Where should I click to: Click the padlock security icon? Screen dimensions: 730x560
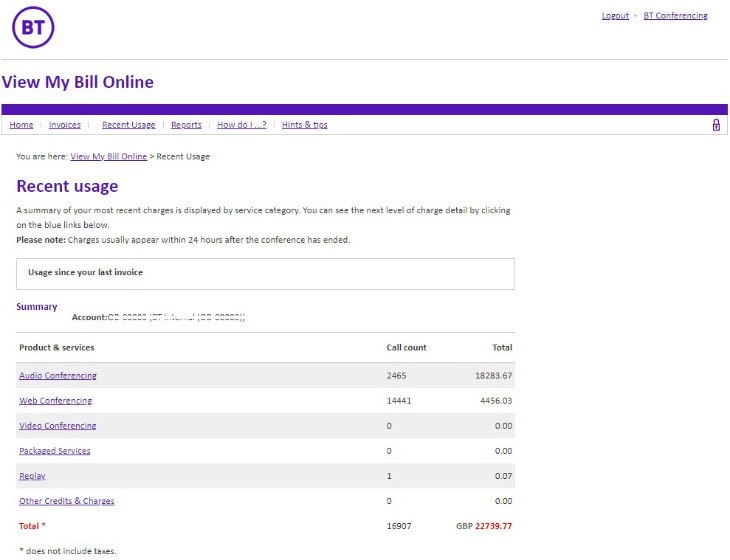(x=716, y=125)
